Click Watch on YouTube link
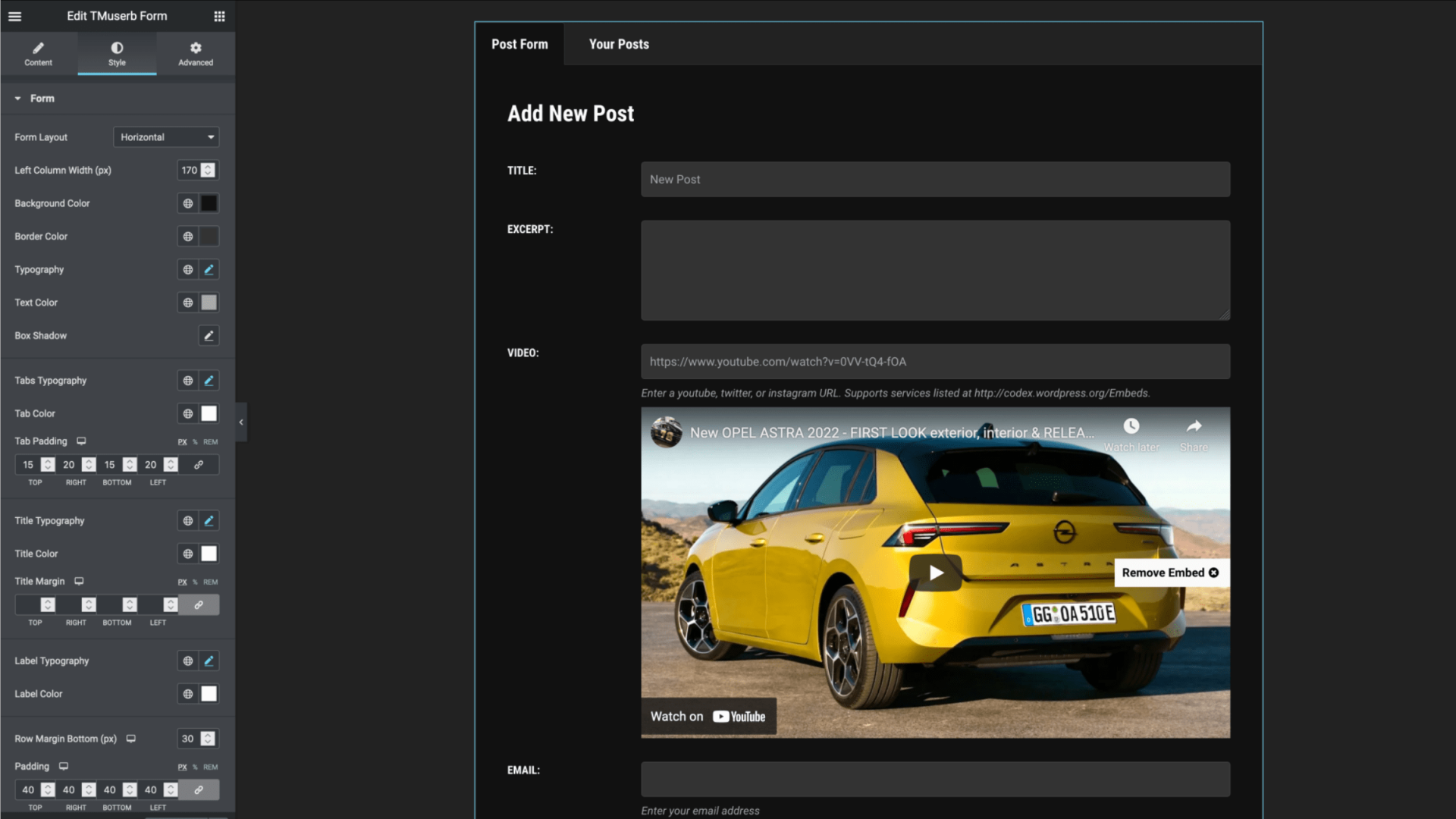The image size is (1456, 819). [x=708, y=717]
